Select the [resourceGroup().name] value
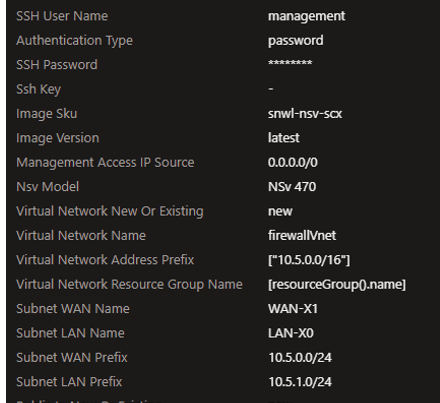 coord(337,285)
